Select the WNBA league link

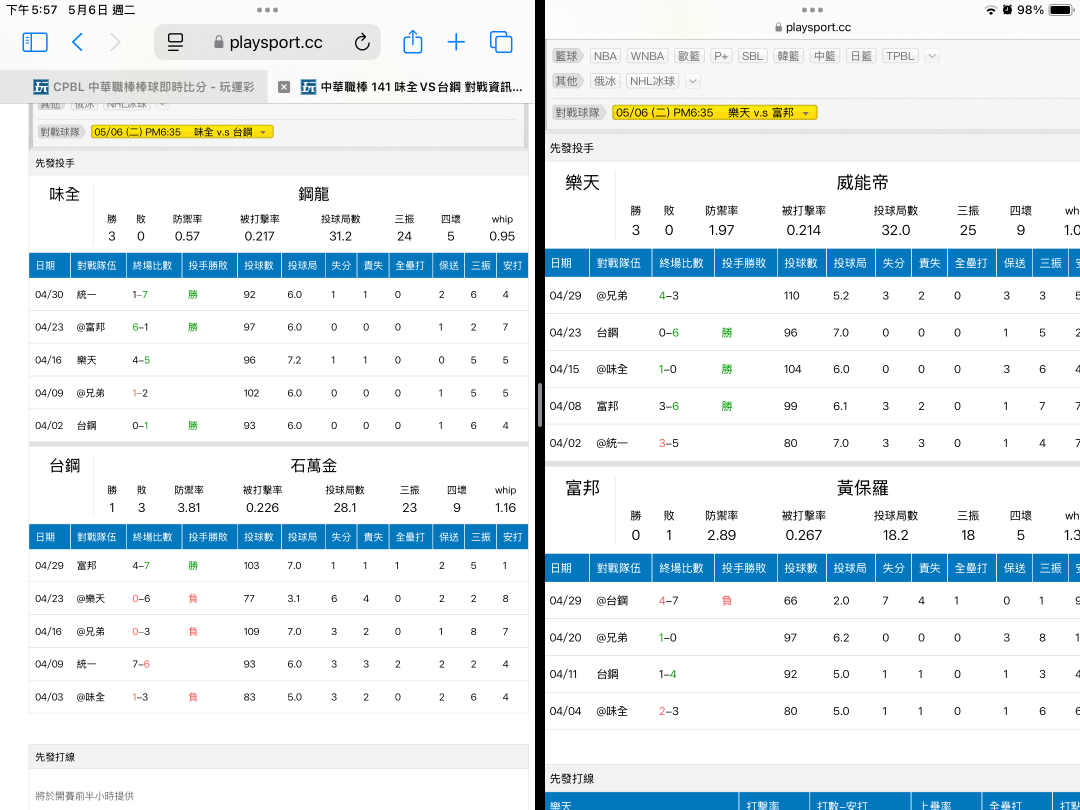click(647, 56)
